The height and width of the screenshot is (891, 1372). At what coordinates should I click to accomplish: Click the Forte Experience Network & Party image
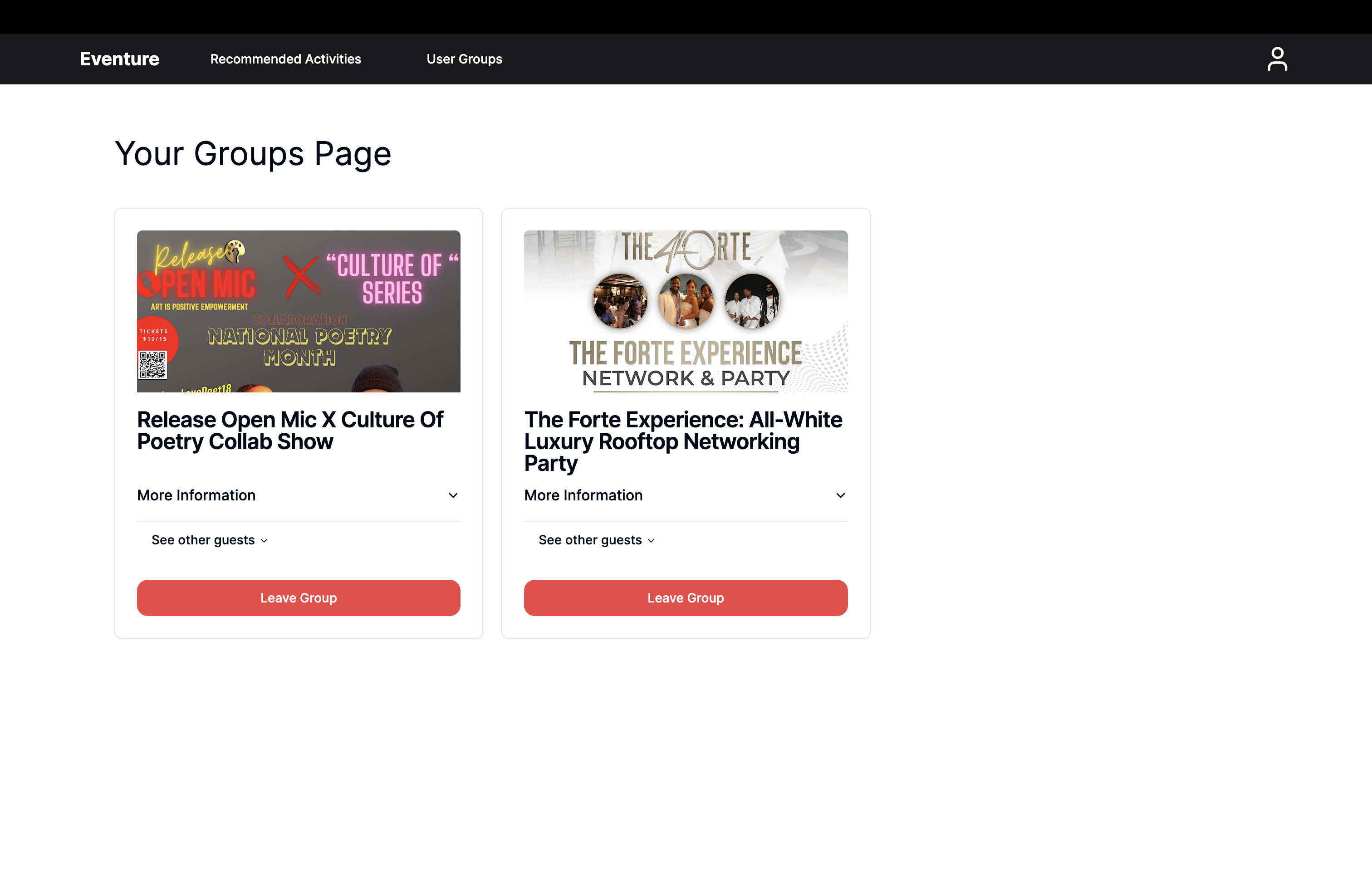point(686,311)
